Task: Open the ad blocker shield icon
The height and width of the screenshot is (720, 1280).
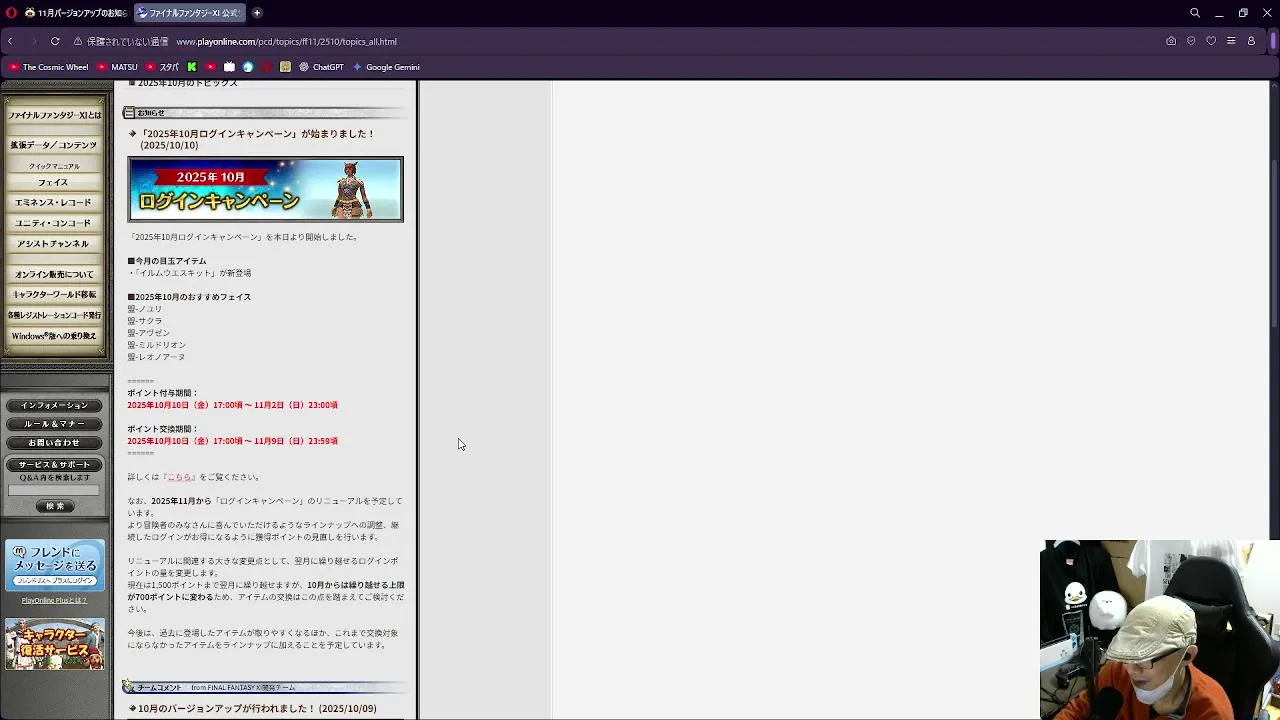Action: point(1191,41)
